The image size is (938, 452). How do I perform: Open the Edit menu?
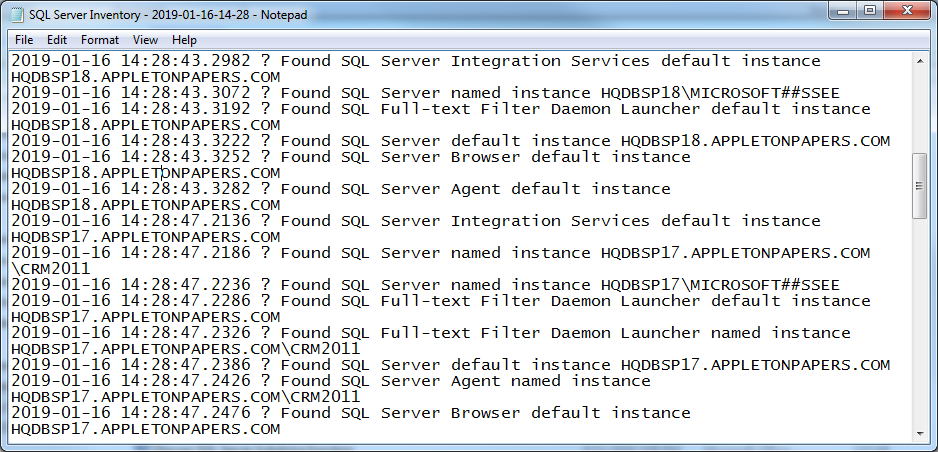click(x=57, y=40)
